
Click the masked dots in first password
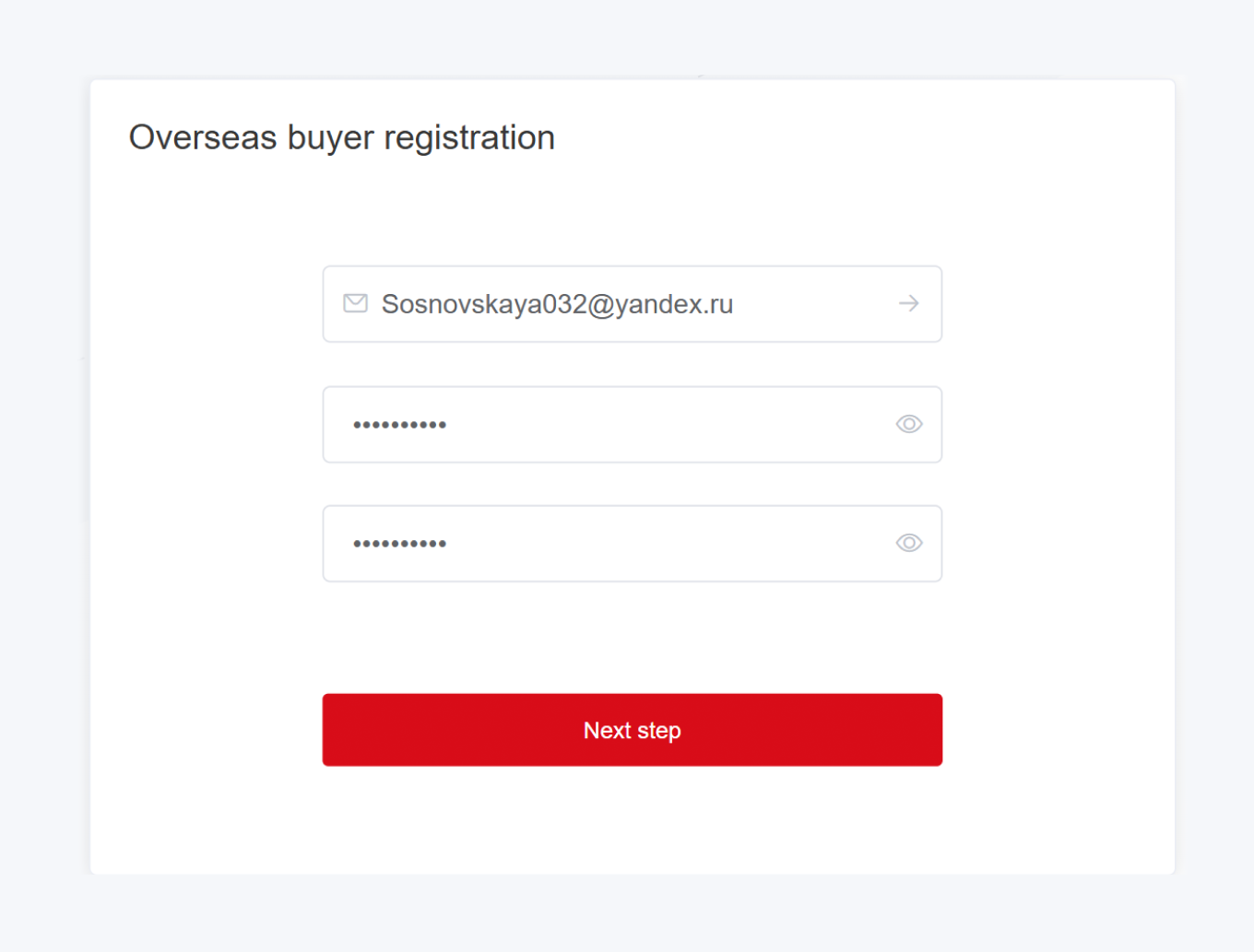tap(399, 425)
